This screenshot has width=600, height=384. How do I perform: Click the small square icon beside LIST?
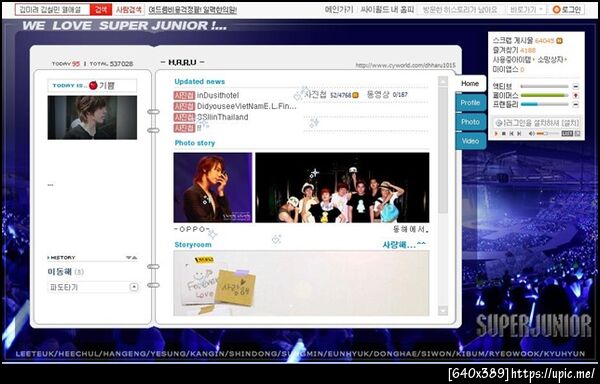pyautogui.click(x=577, y=133)
